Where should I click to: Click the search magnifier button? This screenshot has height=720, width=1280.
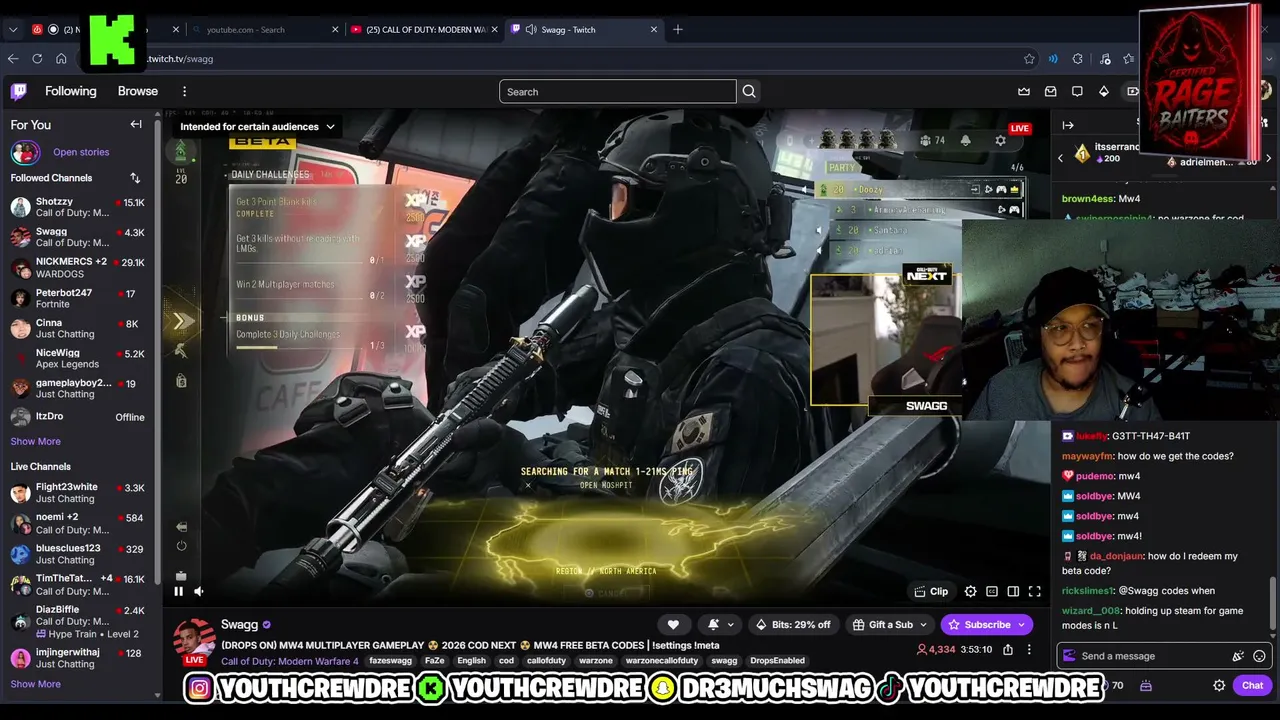coord(749,92)
